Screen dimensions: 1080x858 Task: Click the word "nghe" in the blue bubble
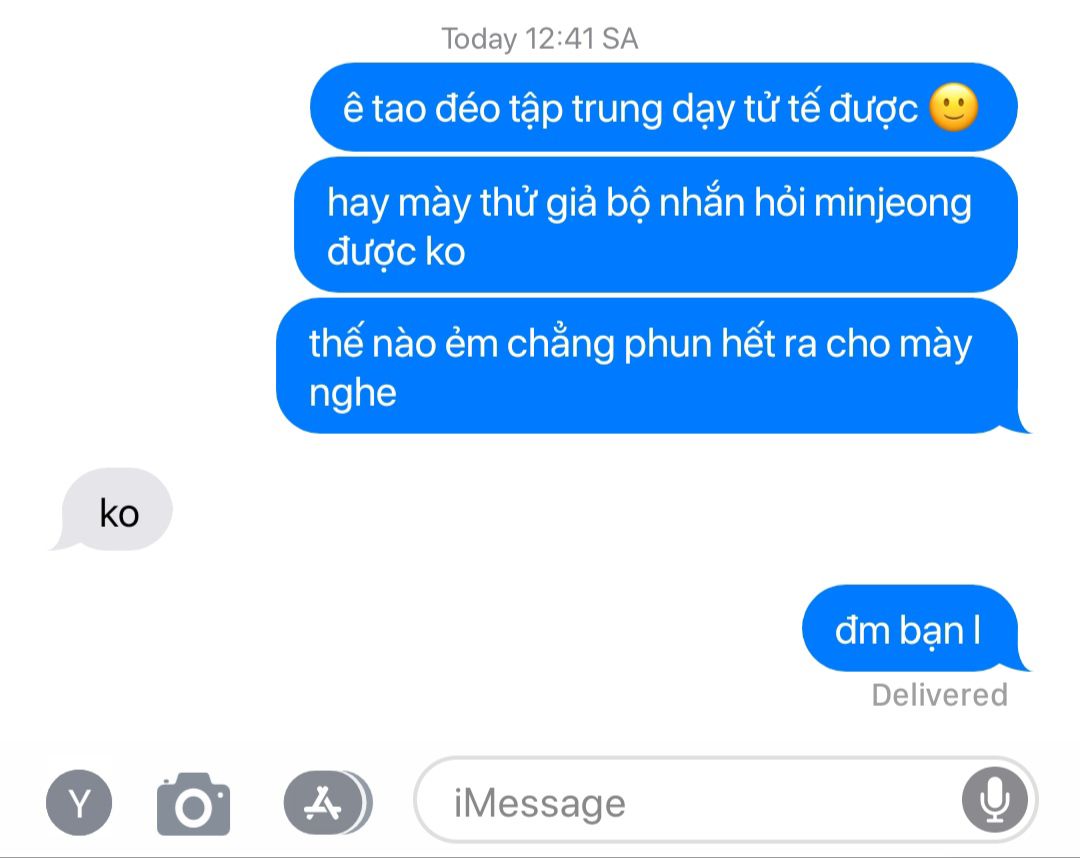[353, 395]
